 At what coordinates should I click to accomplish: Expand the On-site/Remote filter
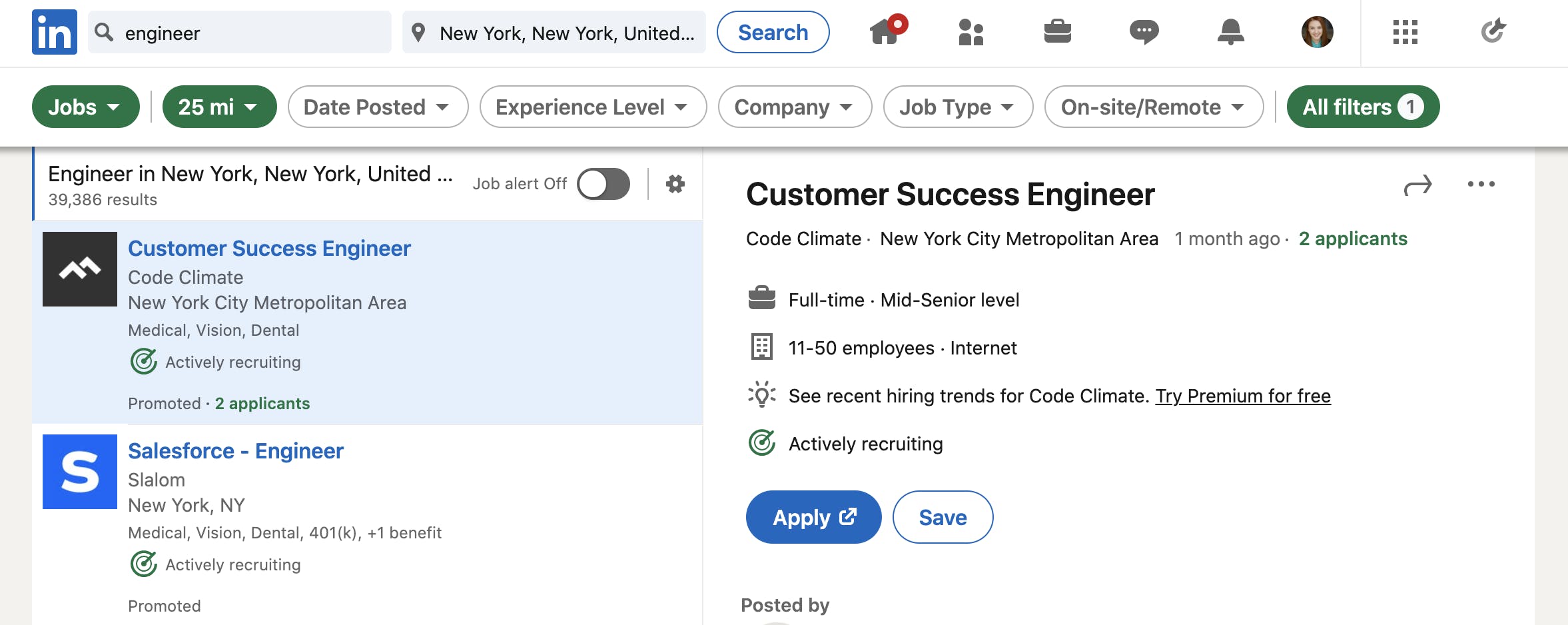click(x=1153, y=107)
